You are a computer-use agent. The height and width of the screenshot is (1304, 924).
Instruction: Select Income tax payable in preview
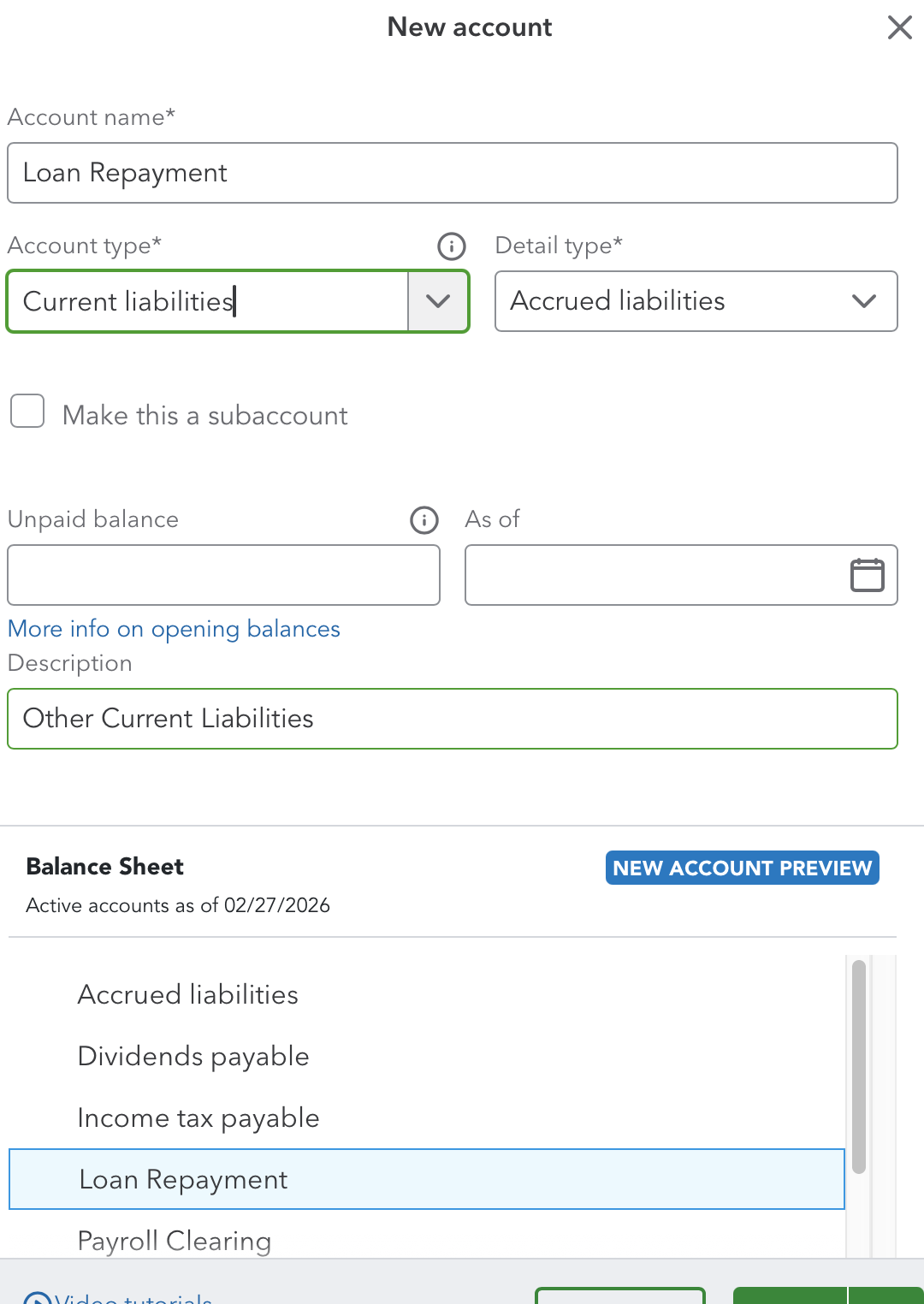point(198,1117)
